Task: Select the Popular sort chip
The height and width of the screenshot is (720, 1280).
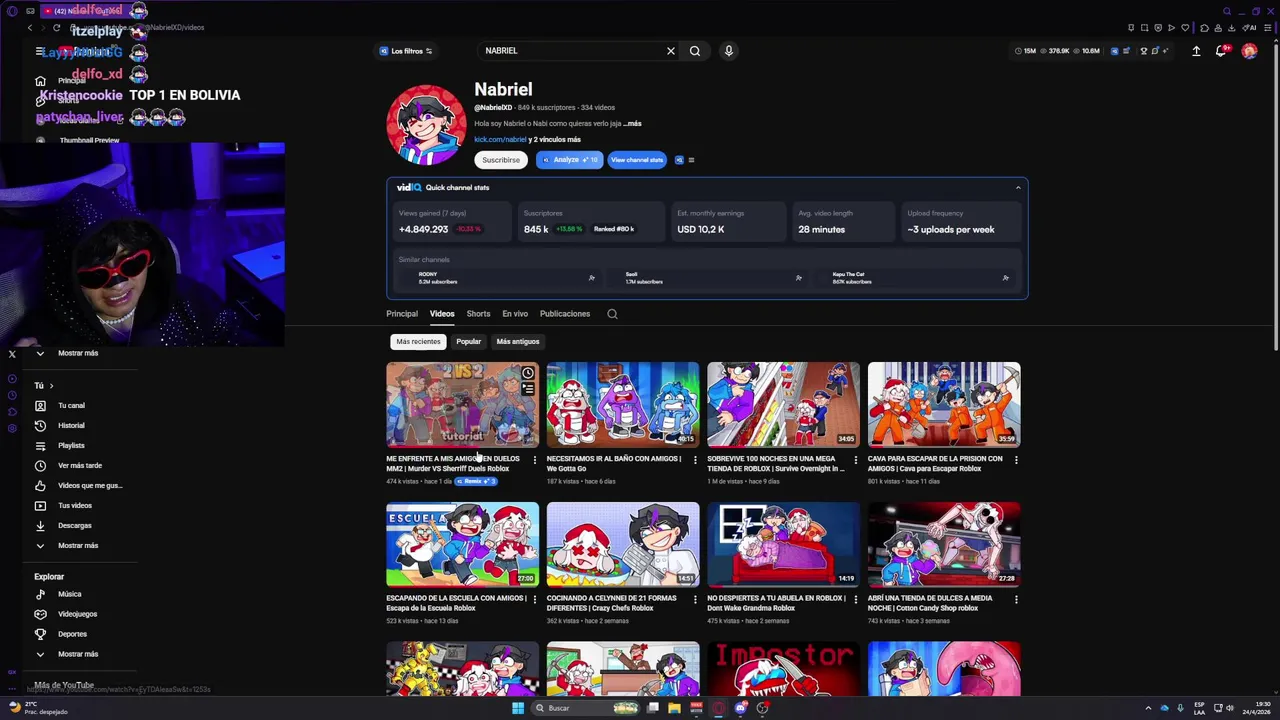Action: (469, 342)
